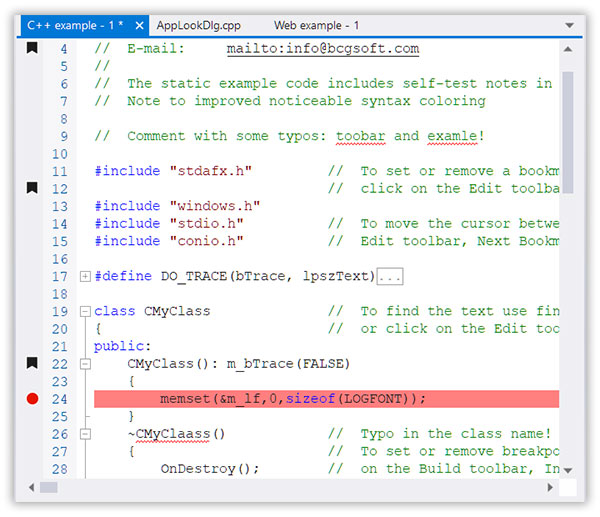Collapse the ~CMyClaass destructor block
This screenshot has width=600, height=517.
[85, 434]
